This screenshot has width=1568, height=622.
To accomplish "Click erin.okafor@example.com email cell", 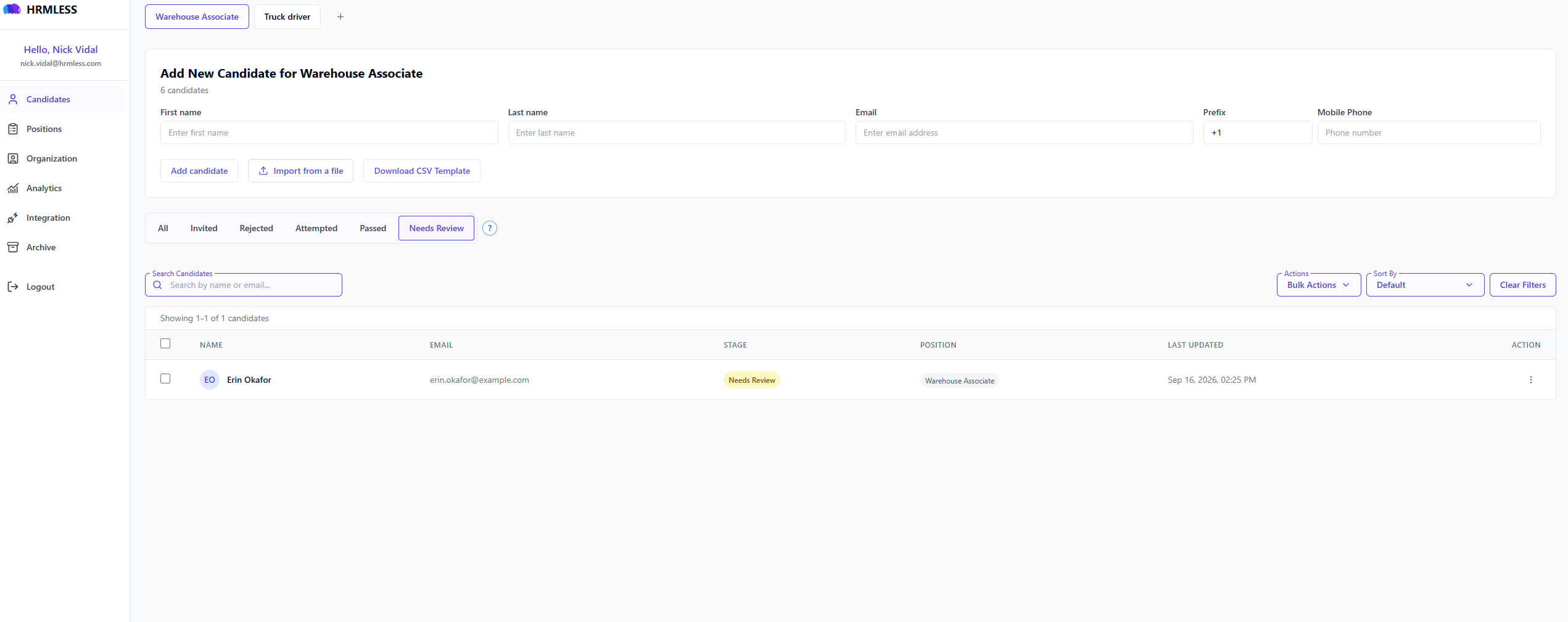I will pyautogui.click(x=479, y=380).
